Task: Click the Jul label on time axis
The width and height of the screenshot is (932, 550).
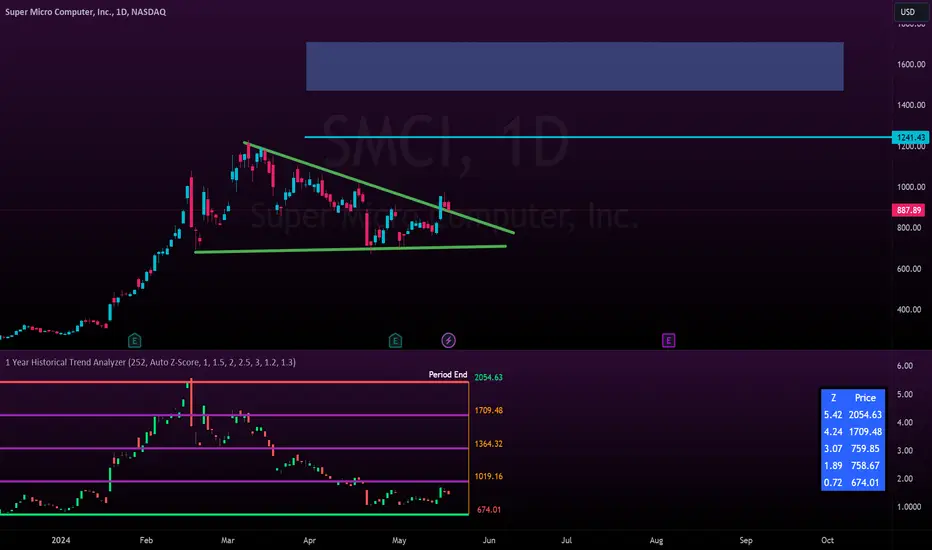Action: coord(566,540)
